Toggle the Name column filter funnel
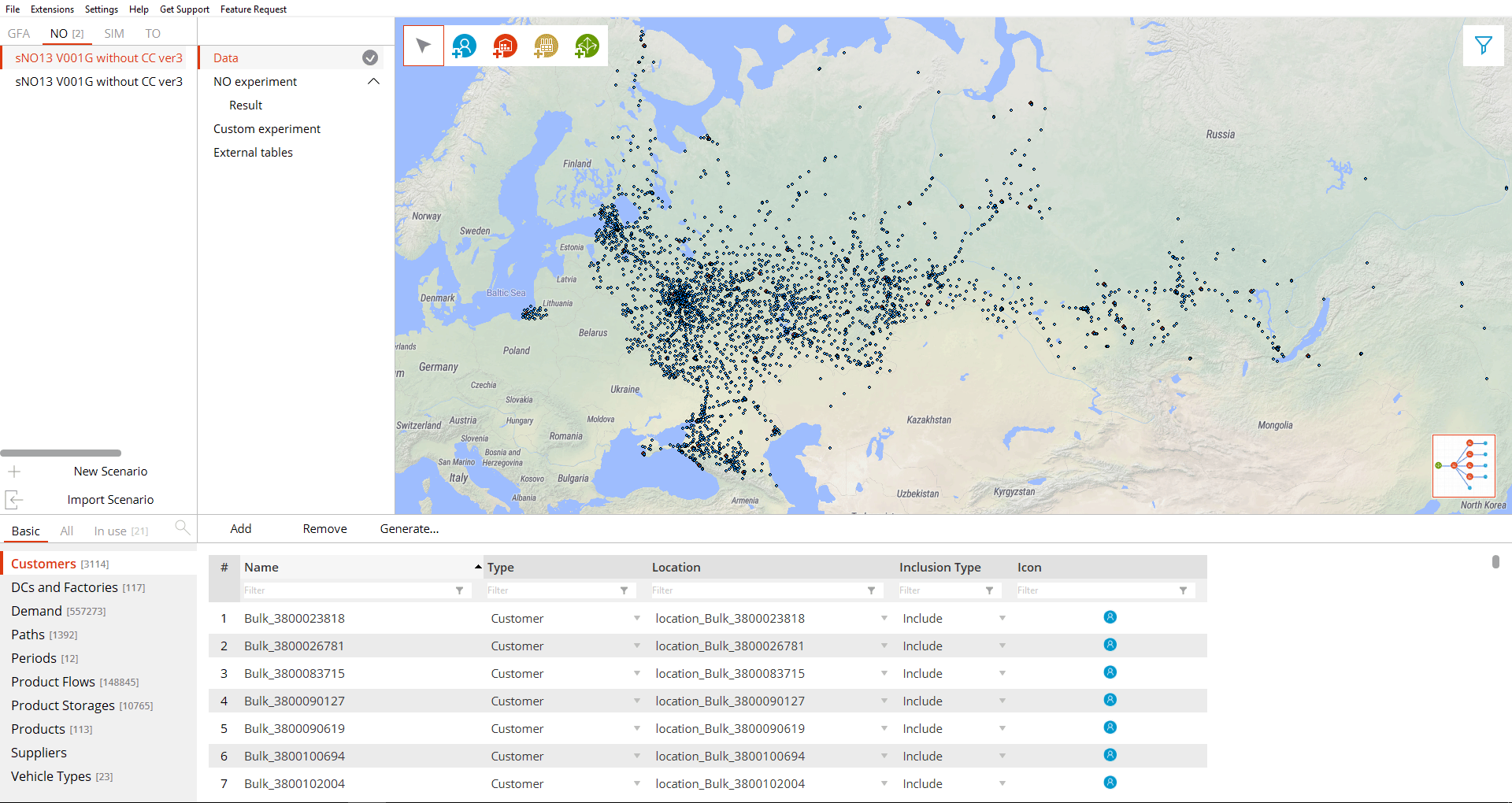This screenshot has height=803, width=1512. [459, 590]
